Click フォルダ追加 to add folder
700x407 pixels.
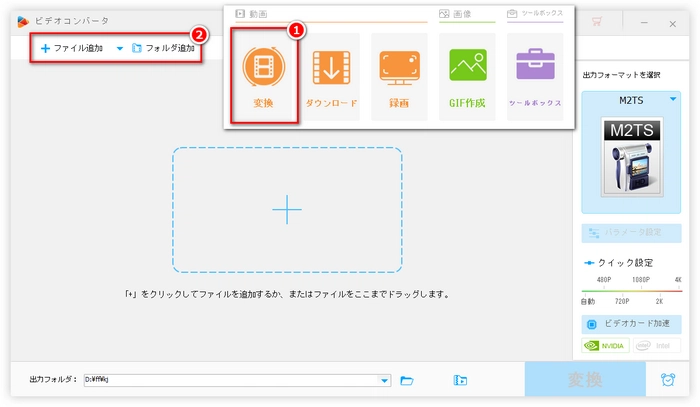163,48
